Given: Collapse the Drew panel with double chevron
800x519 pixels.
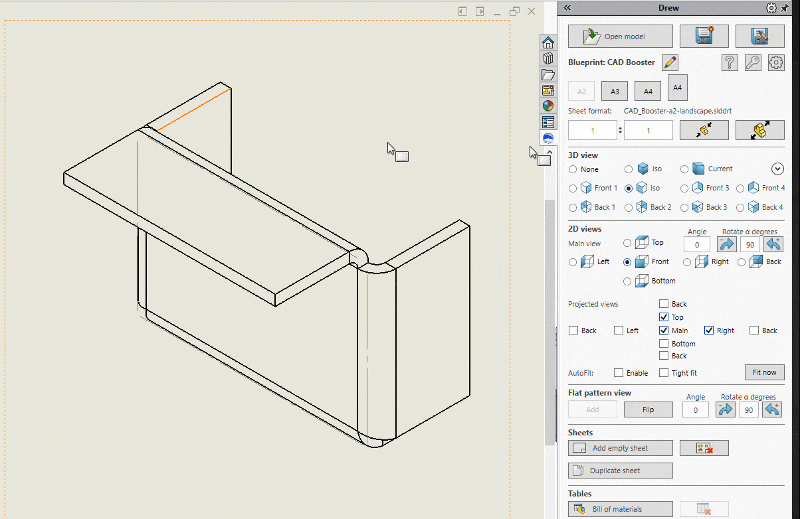Looking at the screenshot, I should click(x=567, y=7).
